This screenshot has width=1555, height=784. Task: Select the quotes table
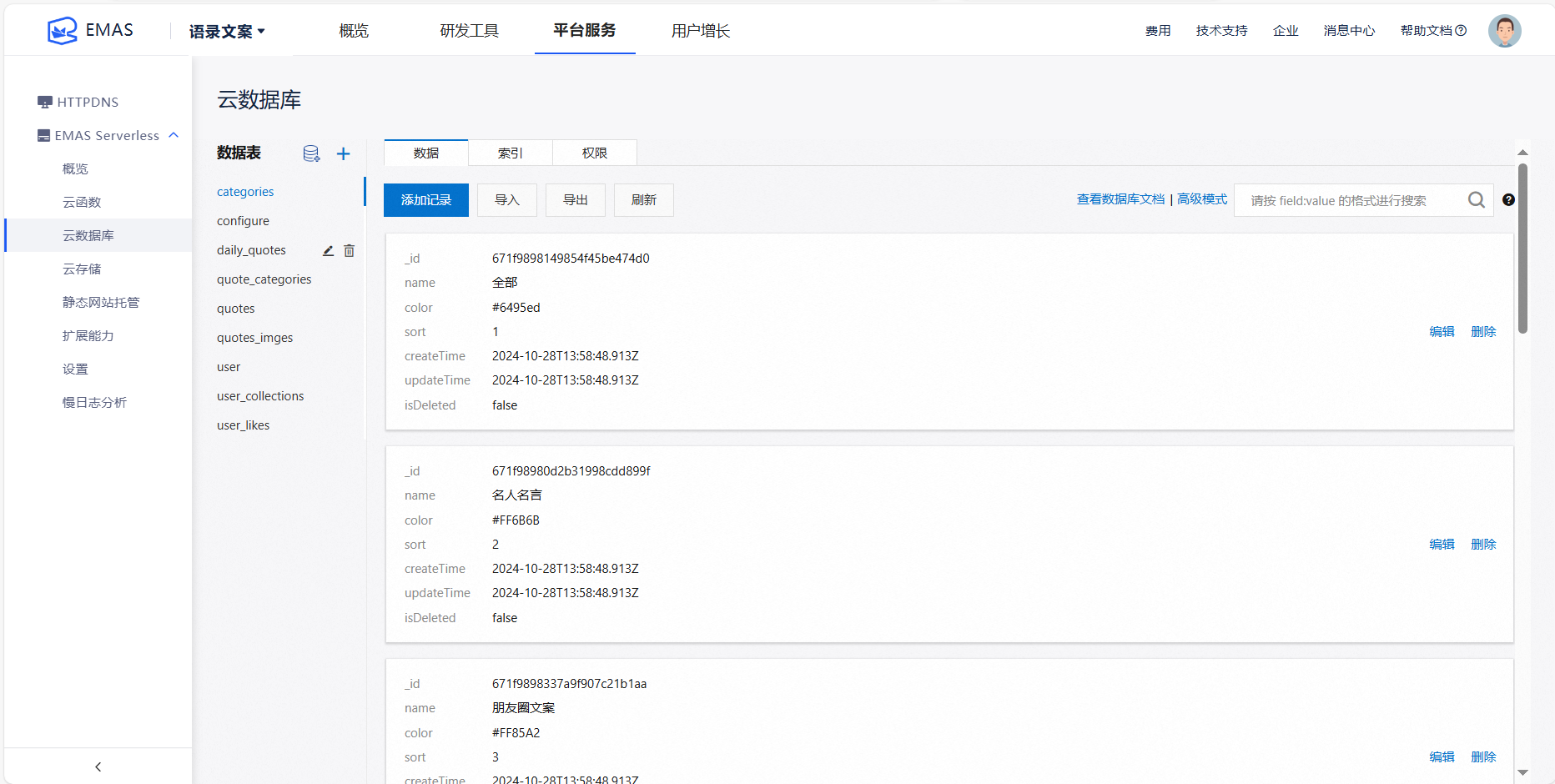[x=235, y=309]
